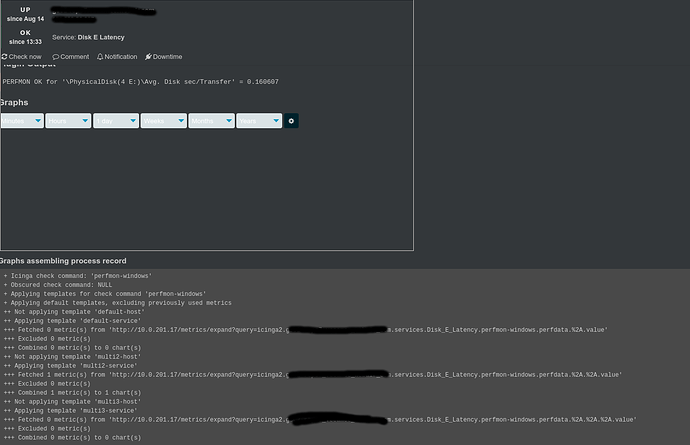Click the Comment speech bubble icon
Image resolution: width=690 pixels, height=445 pixels.
click(55, 57)
